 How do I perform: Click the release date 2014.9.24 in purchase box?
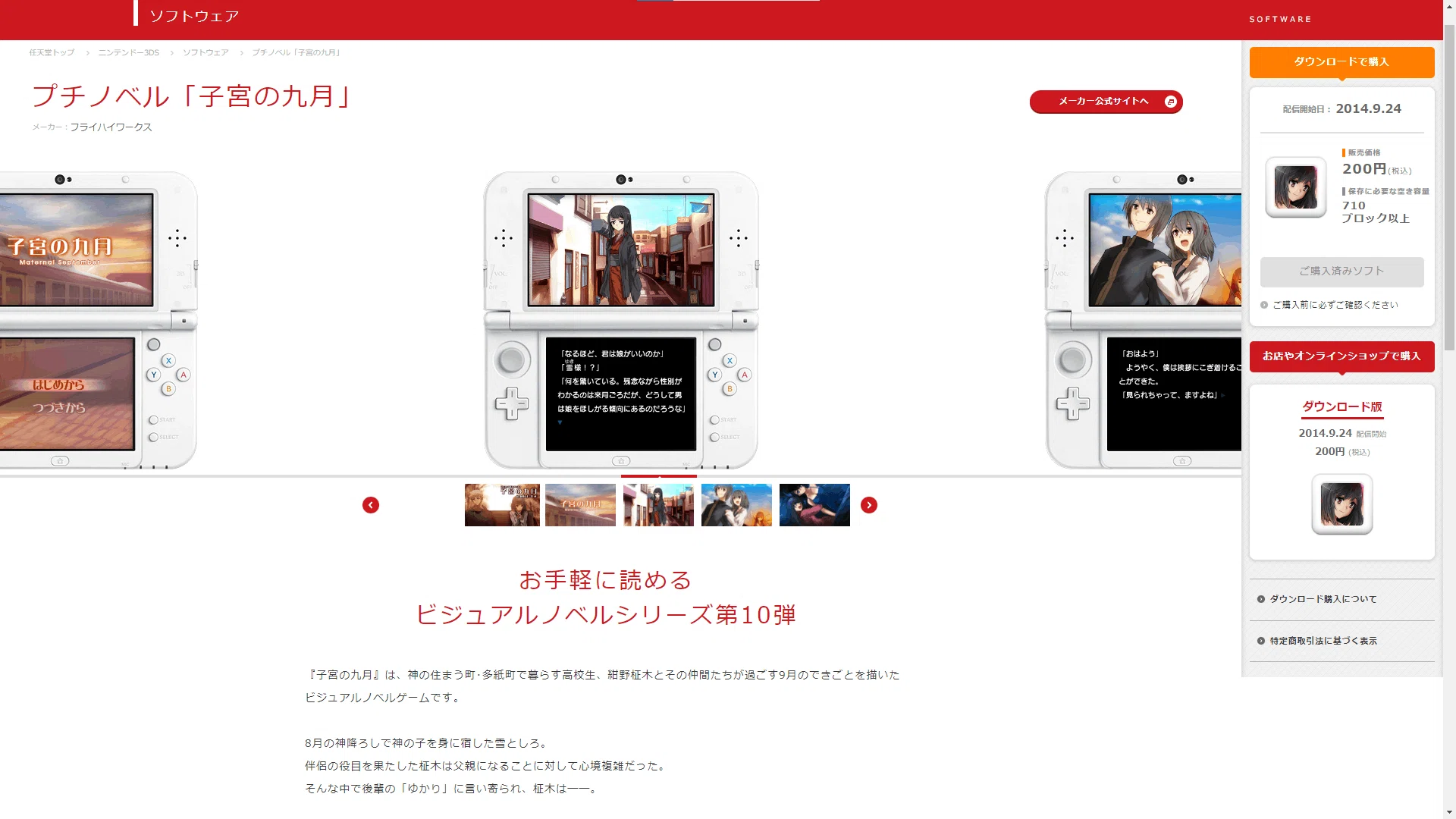(x=1368, y=109)
